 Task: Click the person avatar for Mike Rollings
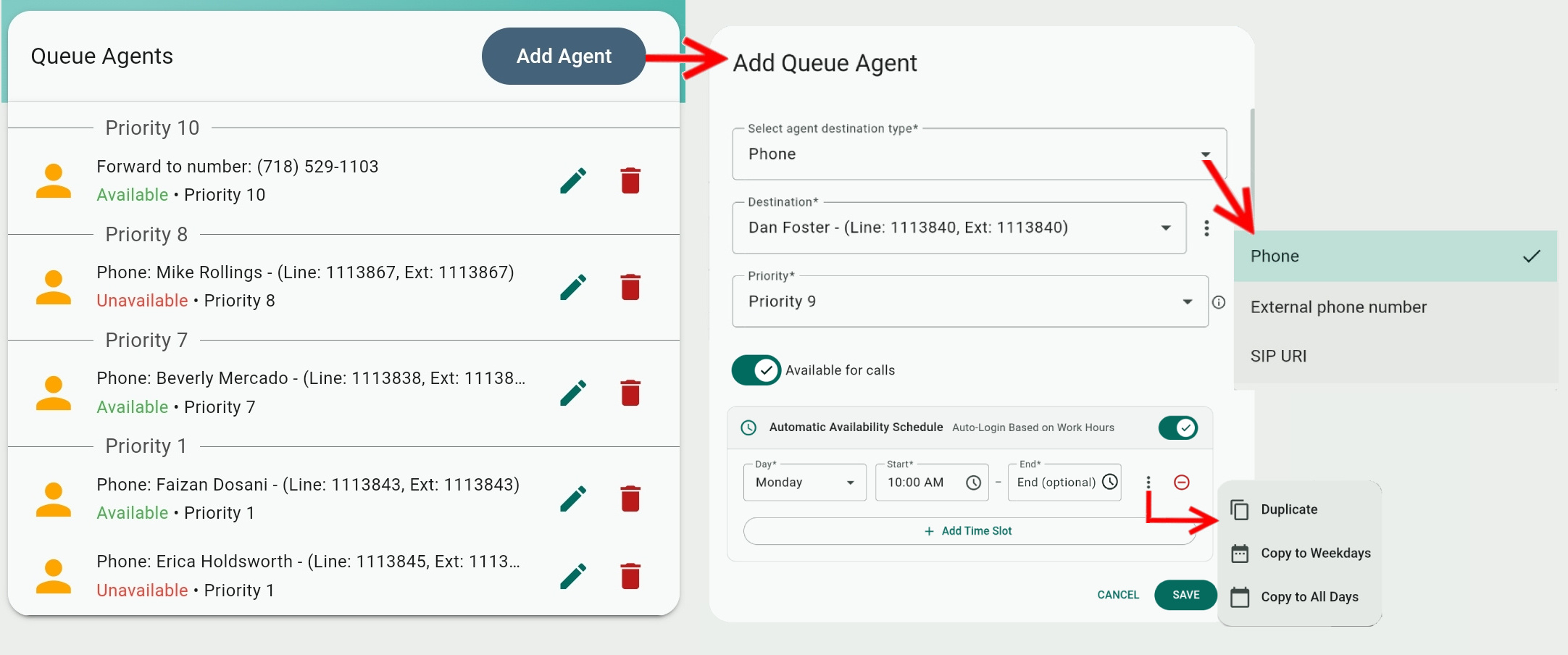[x=54, y=287]
